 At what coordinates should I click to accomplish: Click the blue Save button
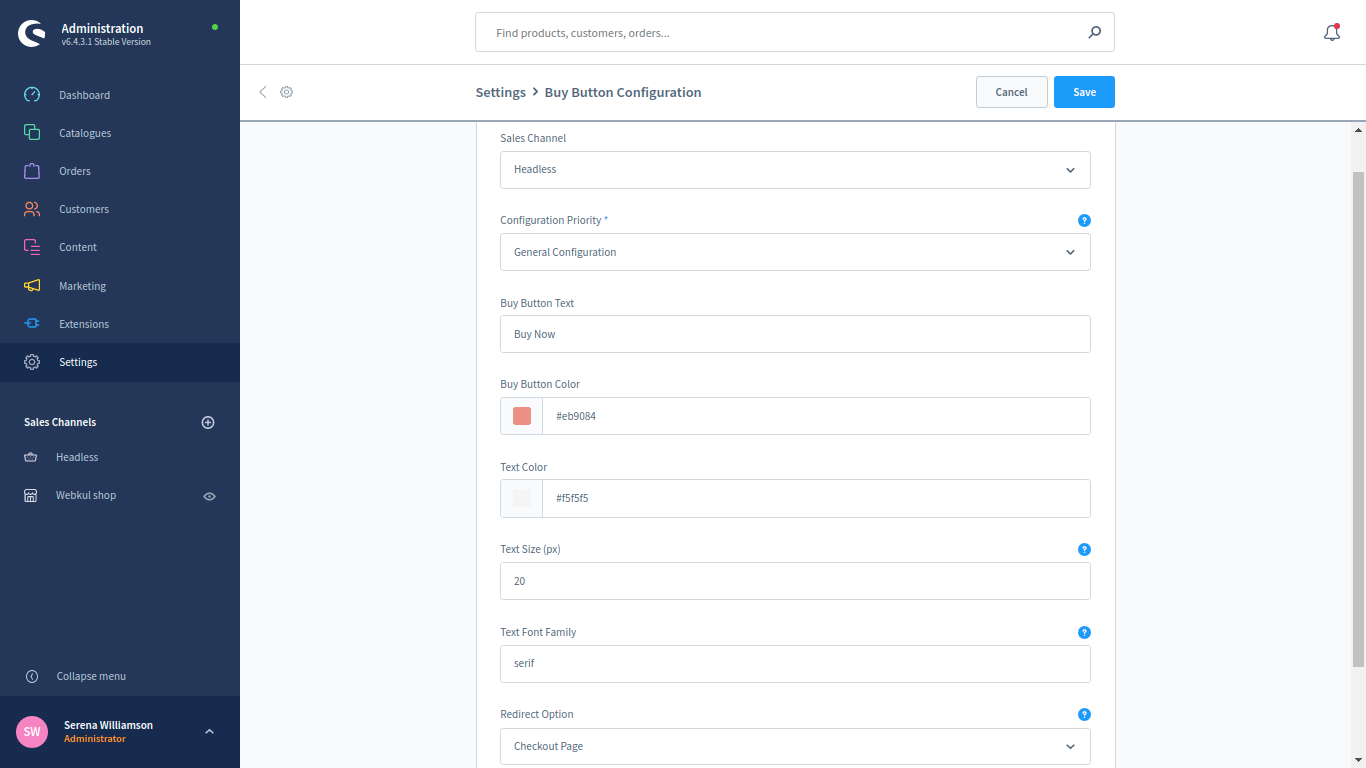pyautogui.click(x=1084, y=92)
